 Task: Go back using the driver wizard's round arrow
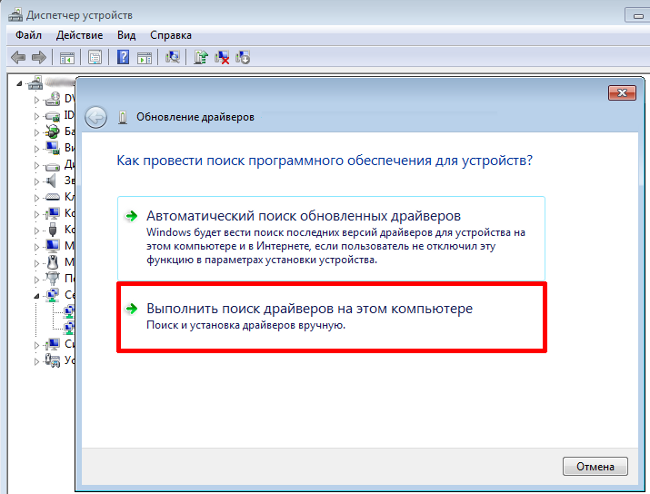pyautogui.click(x=96, y=117)
